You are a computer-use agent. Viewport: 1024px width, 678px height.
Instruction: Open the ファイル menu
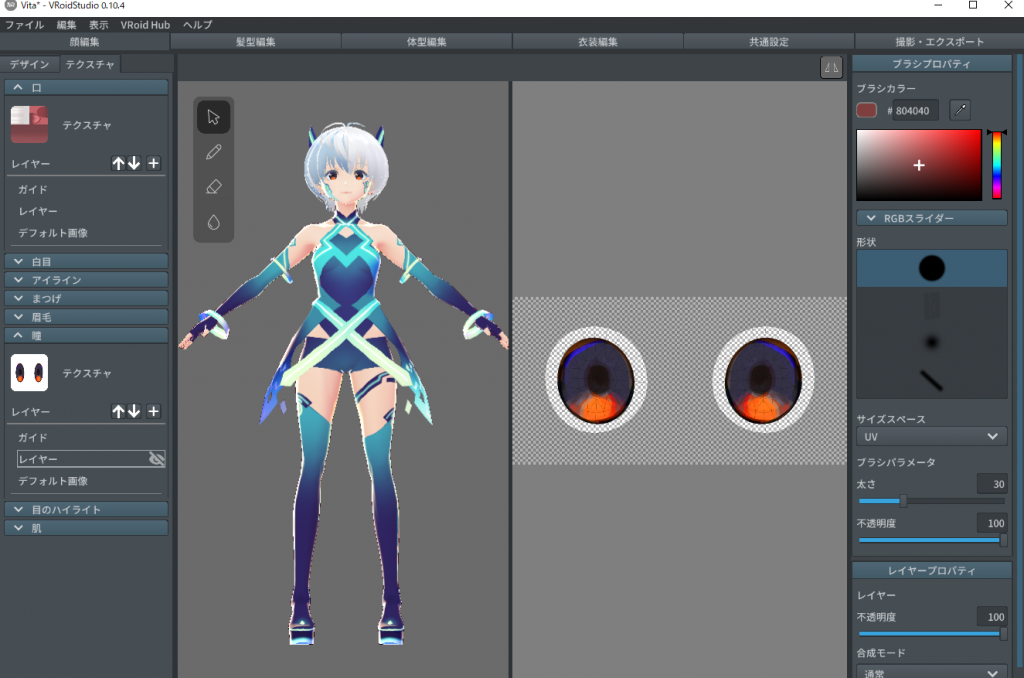(x=24, y=24)
